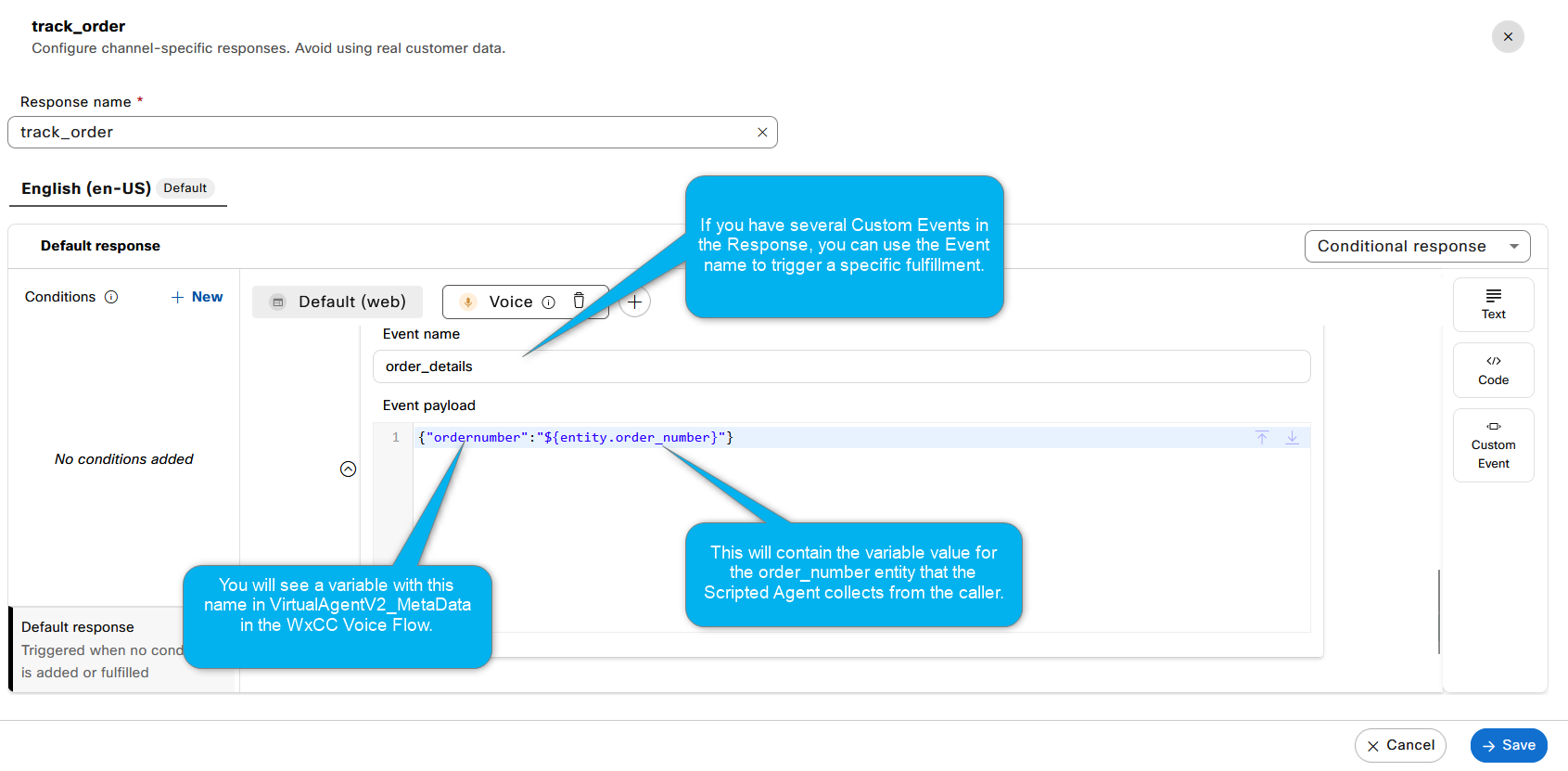
Task: Cancel the response configuration
Action: pos(1399,745)
